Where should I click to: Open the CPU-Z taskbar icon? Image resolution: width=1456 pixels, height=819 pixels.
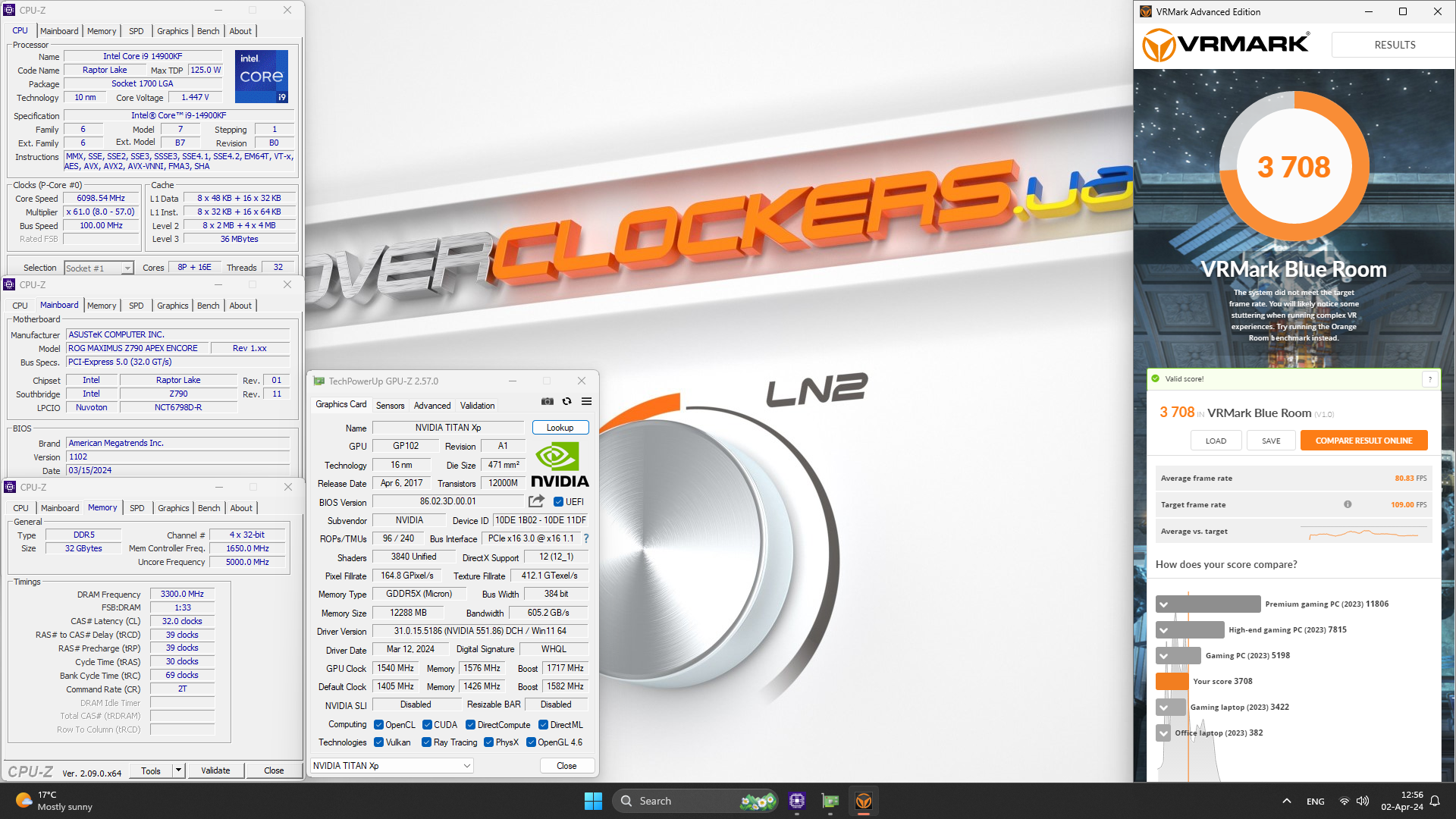point(797,801)
